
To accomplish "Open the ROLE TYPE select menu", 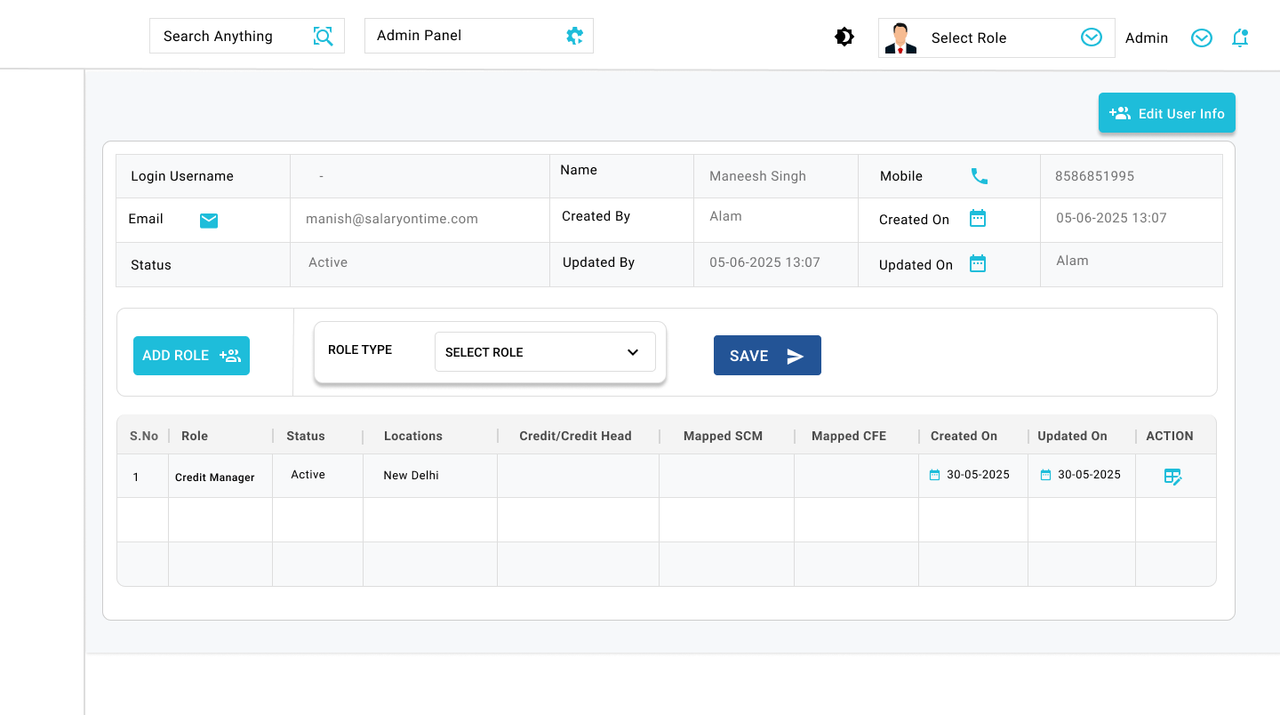I will pyautogui.click(x=544, y=352).
